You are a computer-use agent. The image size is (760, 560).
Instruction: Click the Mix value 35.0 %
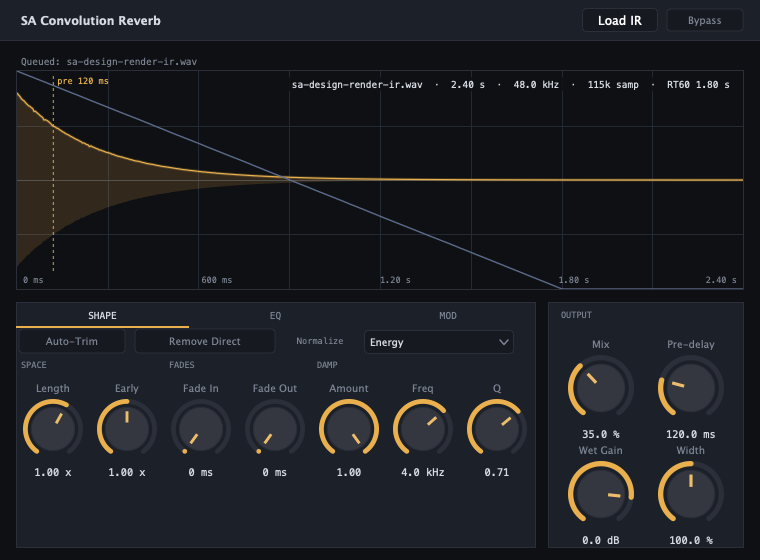pyautogui.click(x=601, y=434)
